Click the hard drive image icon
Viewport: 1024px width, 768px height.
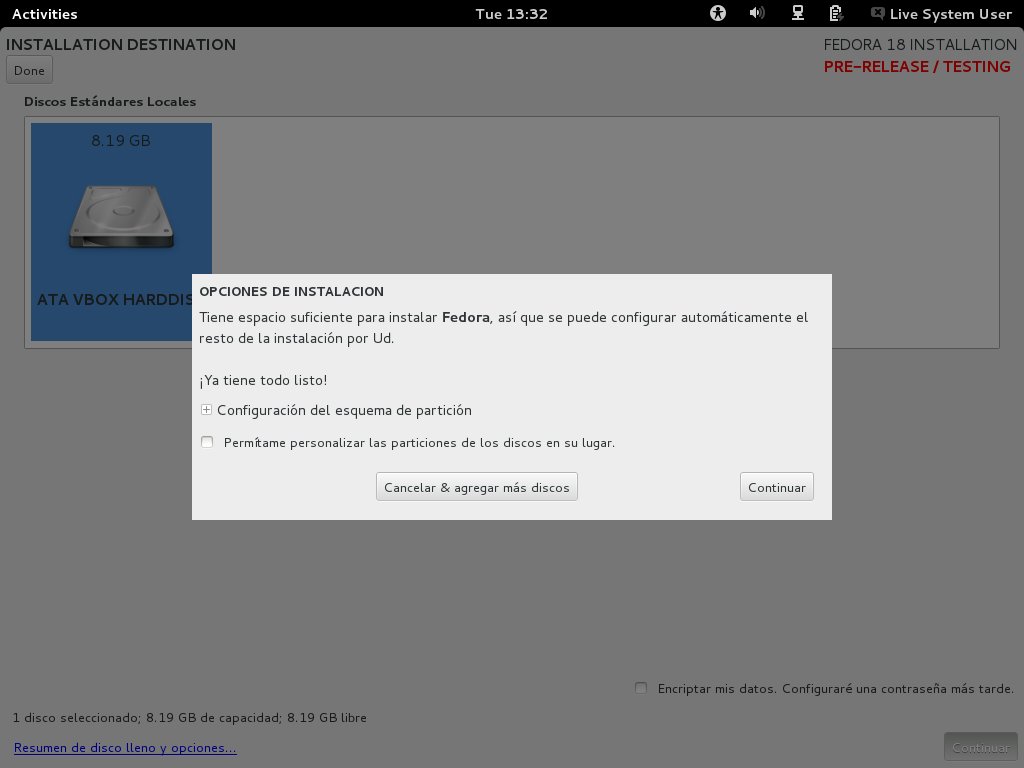[121, 215]
